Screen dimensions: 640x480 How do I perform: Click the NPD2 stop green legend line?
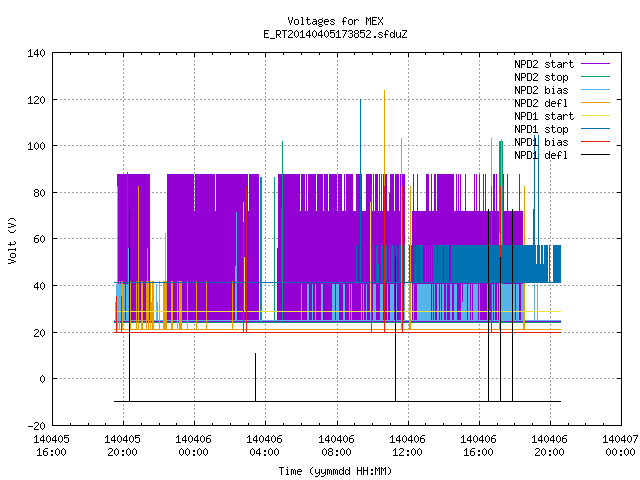[x=596, y=77]
